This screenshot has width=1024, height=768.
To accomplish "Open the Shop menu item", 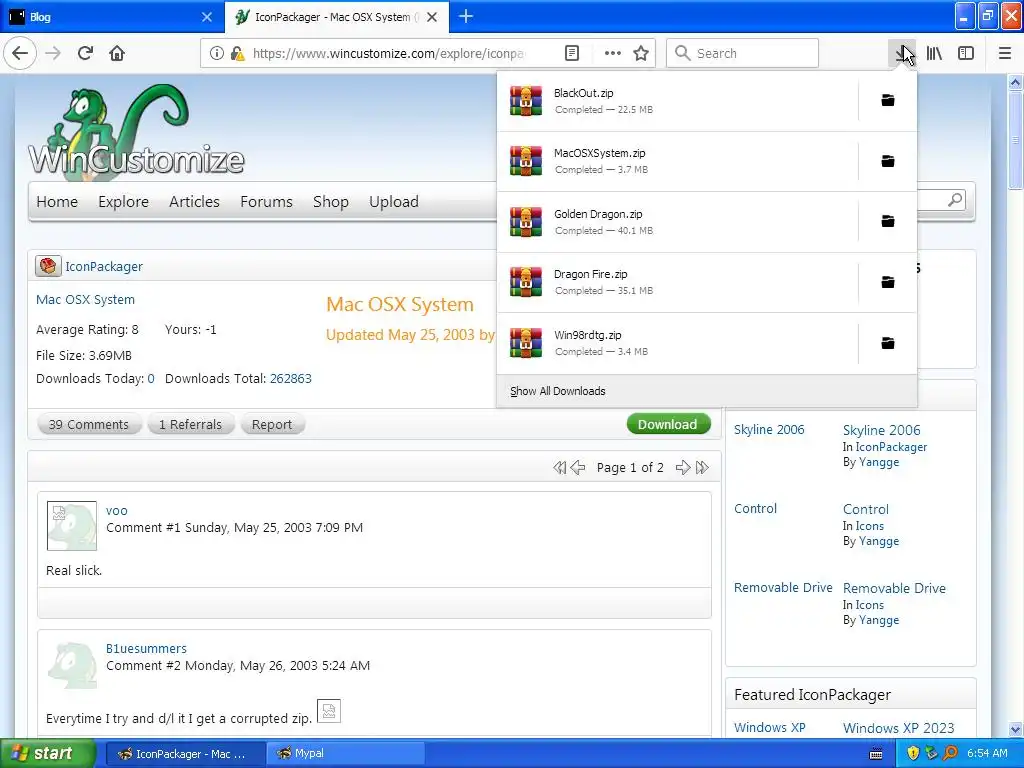I will 330,202.
